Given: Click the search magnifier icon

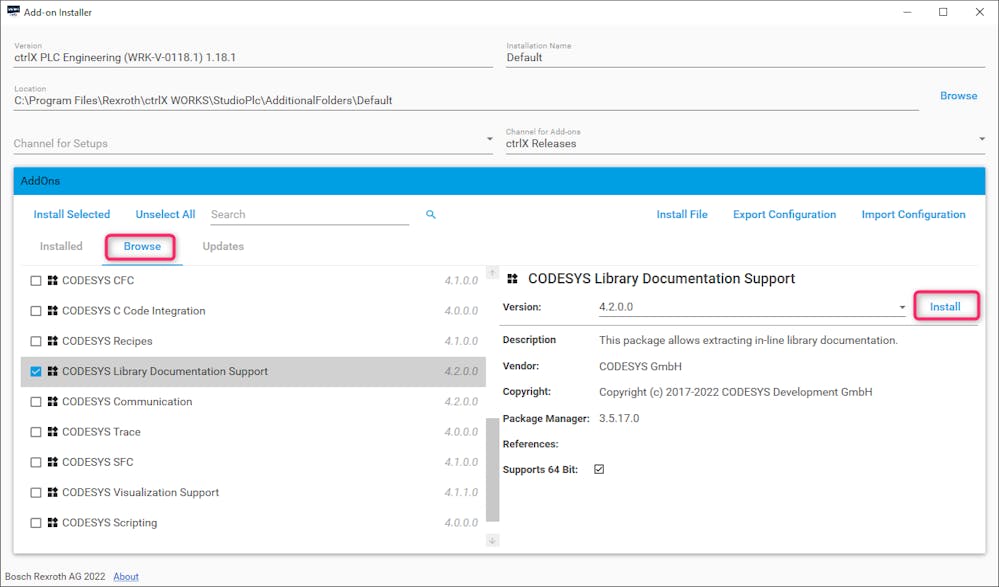Looking at the screenshot, I should [431, 214].
